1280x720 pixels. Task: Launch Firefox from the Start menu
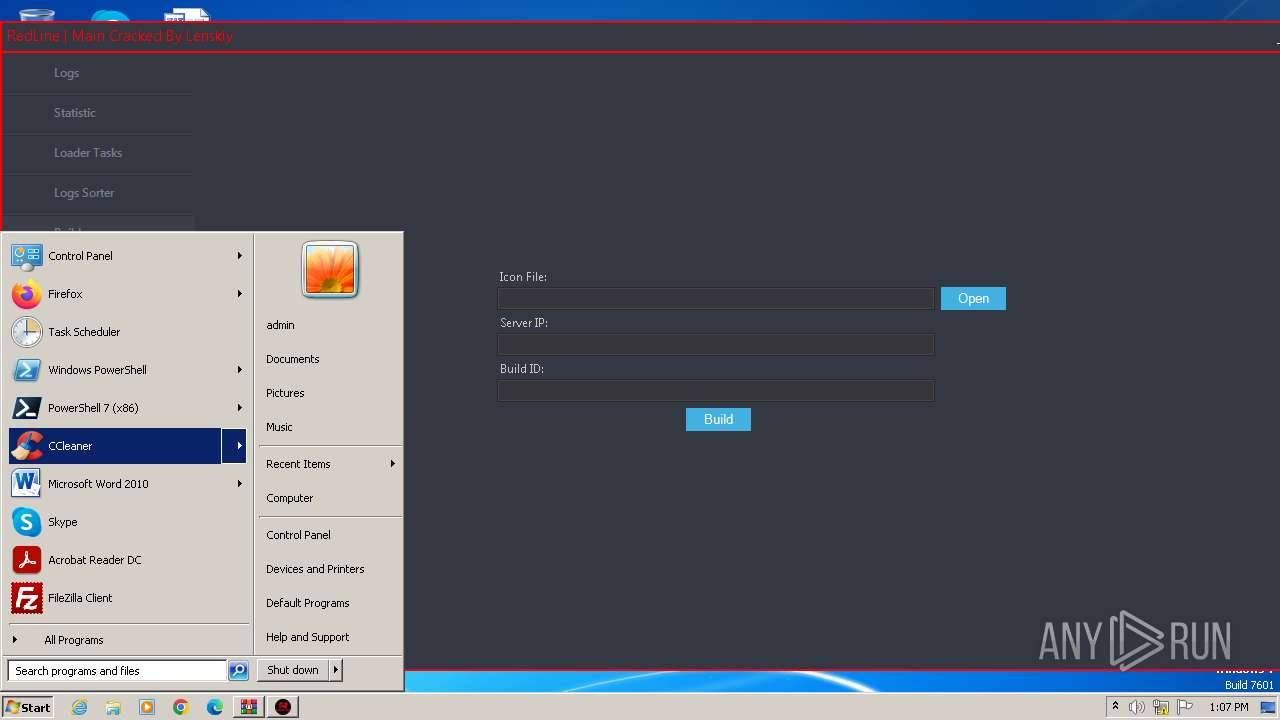pyautogui.click(x=26, y=294)
